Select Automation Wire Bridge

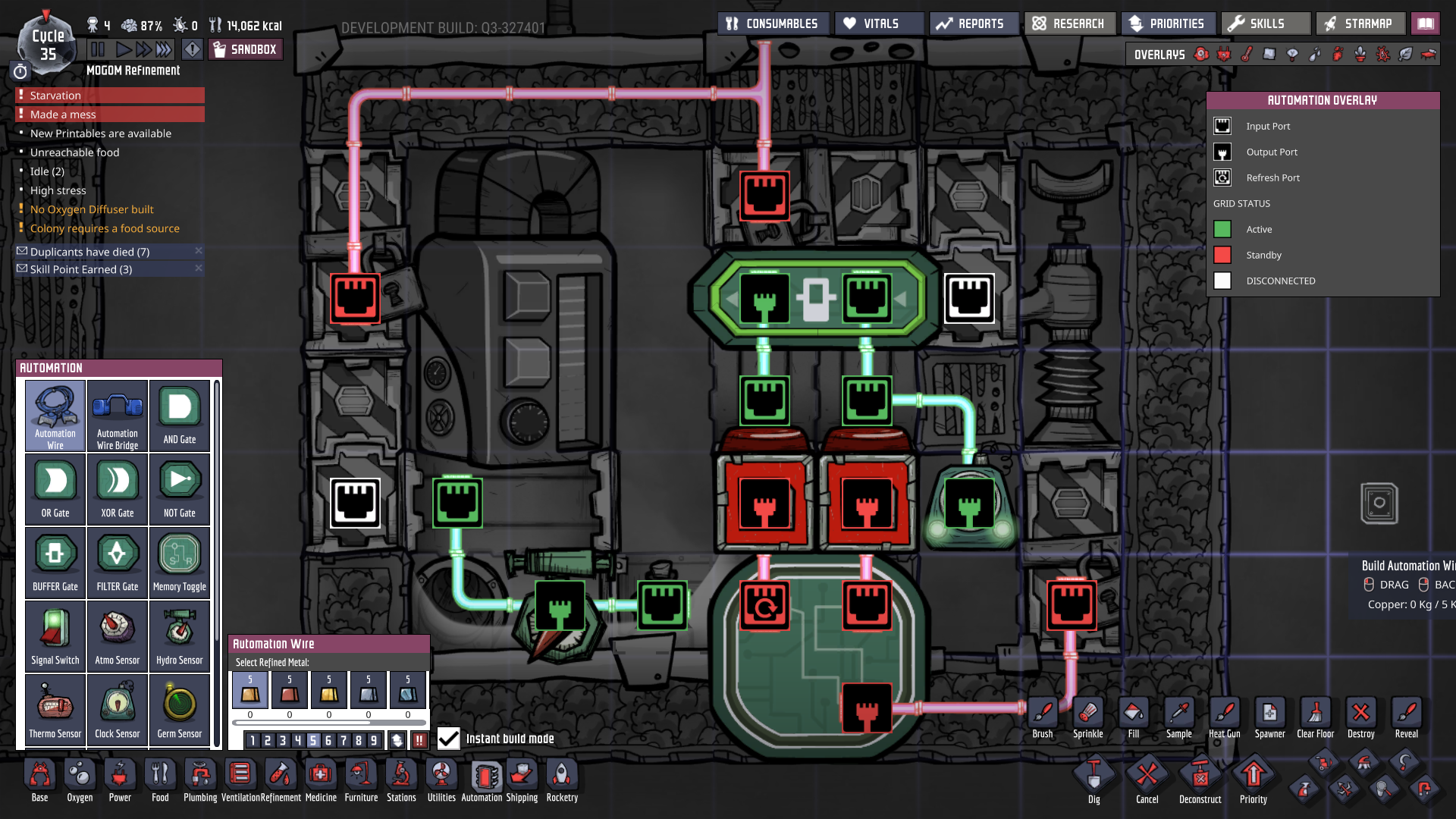tap(118, 415)
